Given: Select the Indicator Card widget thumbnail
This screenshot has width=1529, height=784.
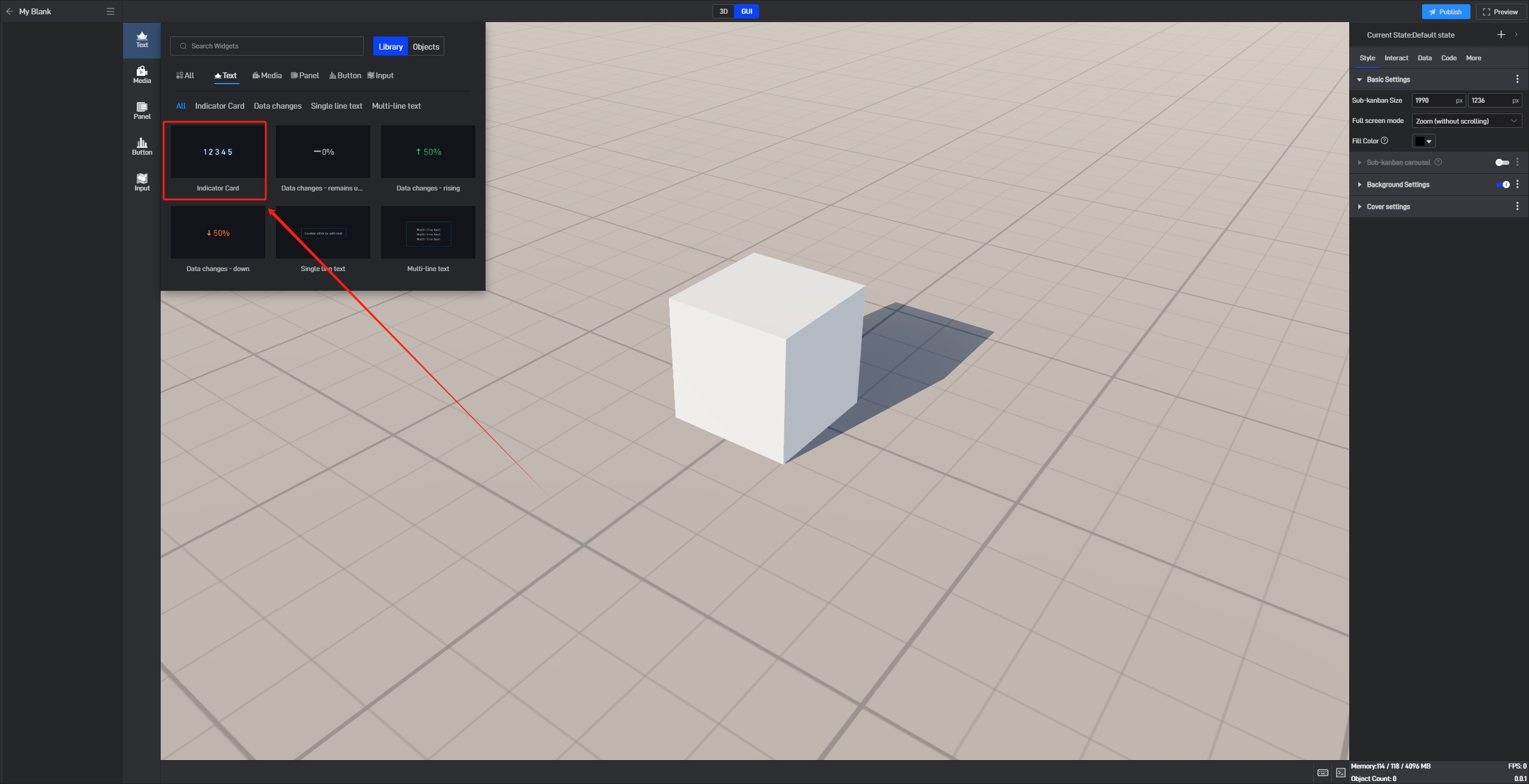Looking at the screenshot, I should (x=217, y=152).
